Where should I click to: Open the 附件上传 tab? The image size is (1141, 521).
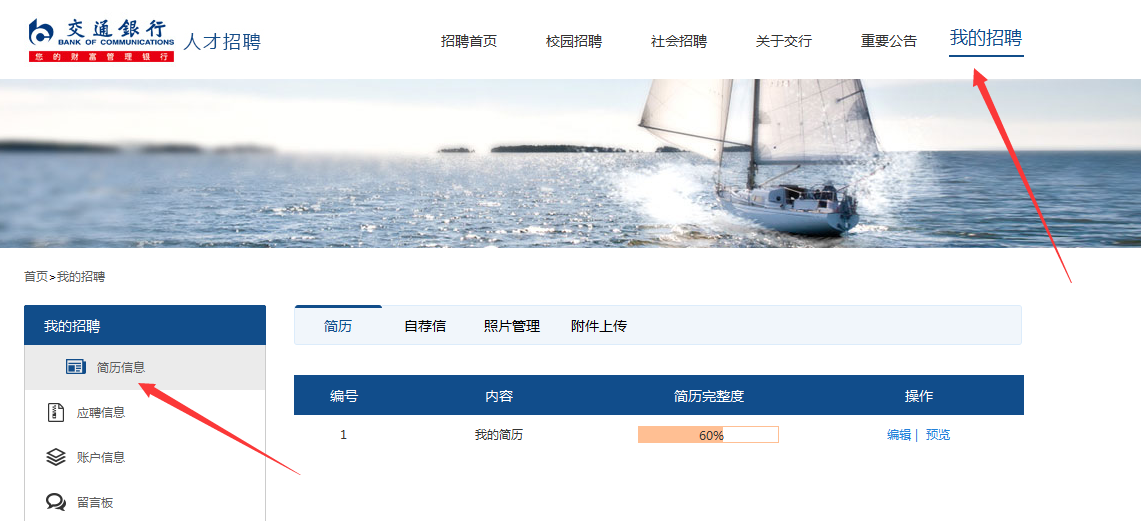(x=599, y=326)
